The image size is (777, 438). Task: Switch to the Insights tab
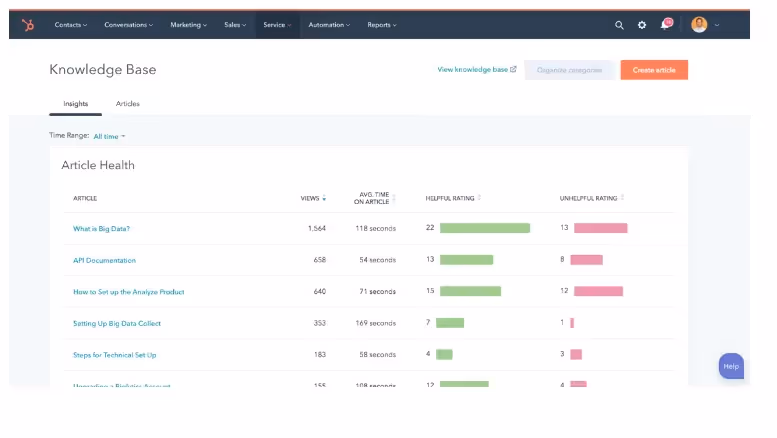pos(75,104)
